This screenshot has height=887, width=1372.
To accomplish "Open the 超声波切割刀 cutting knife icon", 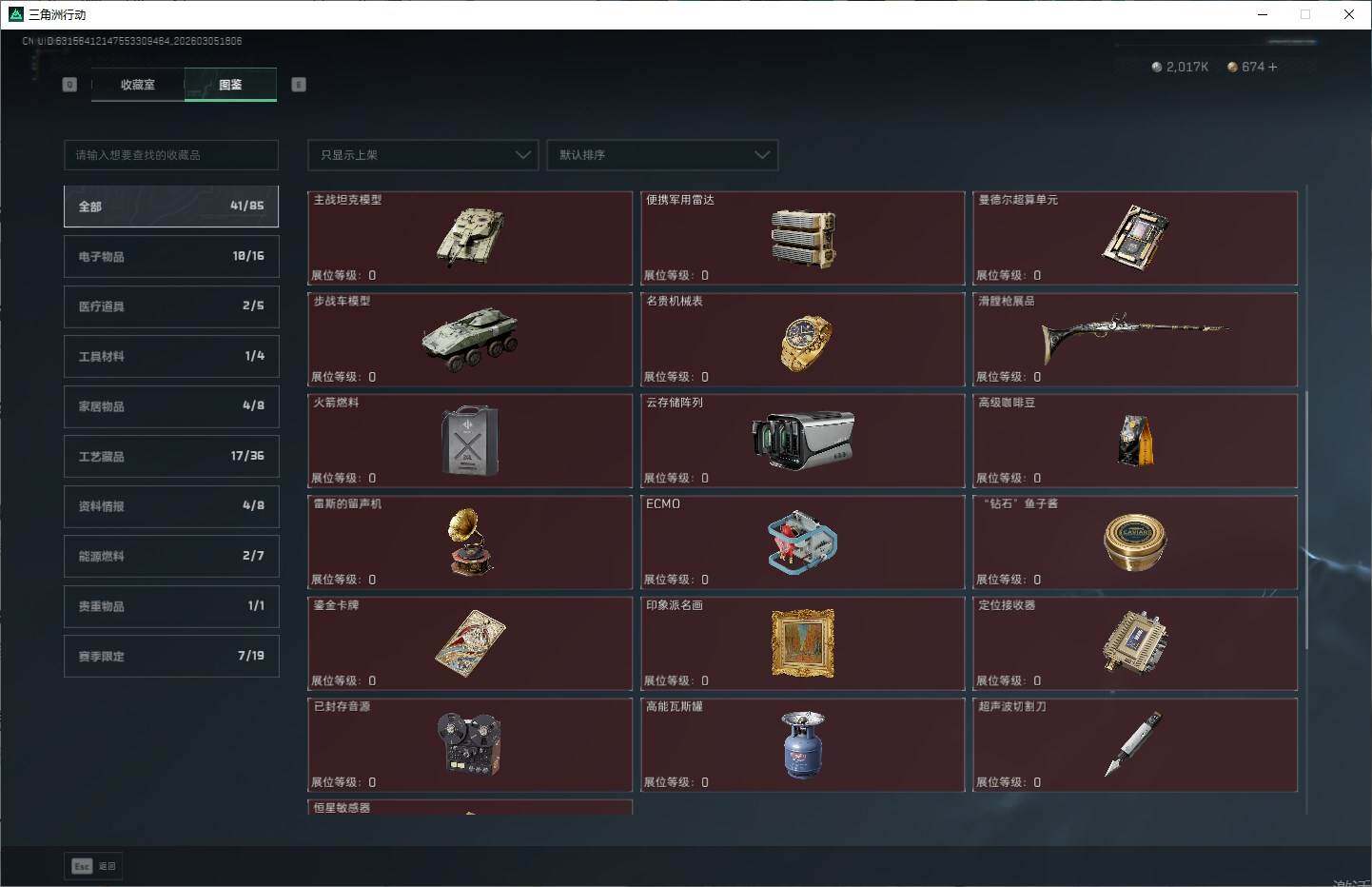I will click(x=1134, y=743).
